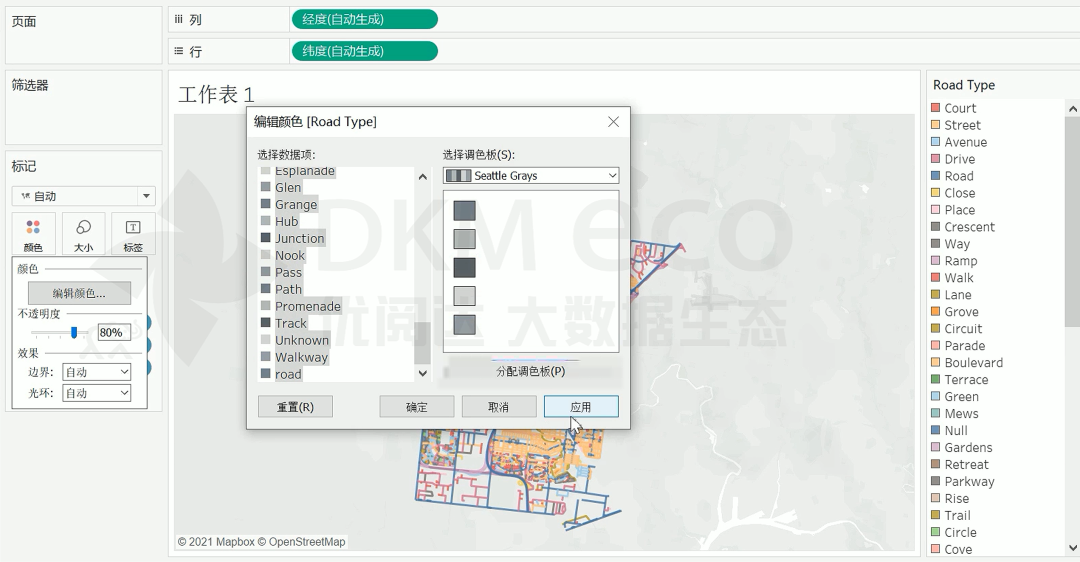Screen dimensions: 1080x562
Task: Click the Rows shelf icon
Action: point(179,51)
